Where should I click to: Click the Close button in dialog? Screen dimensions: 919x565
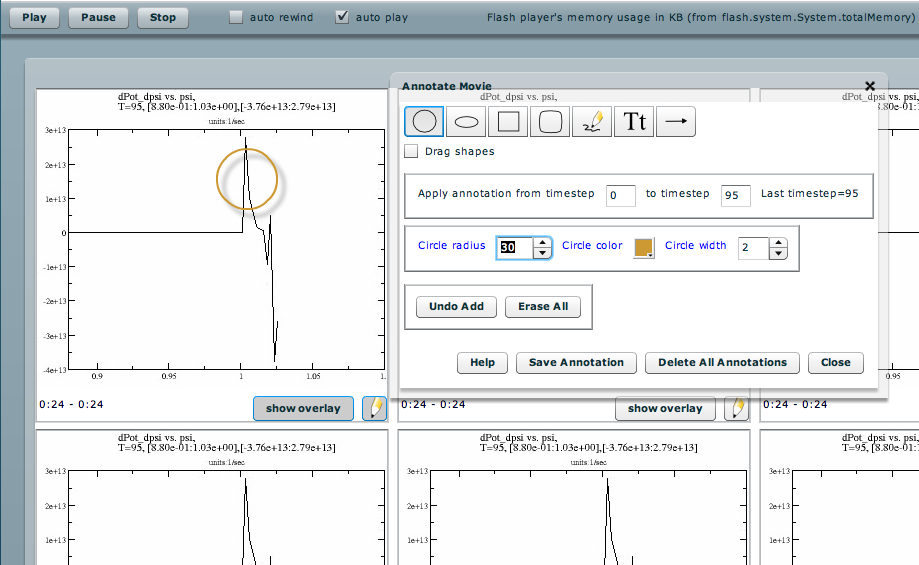[x=836, y=363]
